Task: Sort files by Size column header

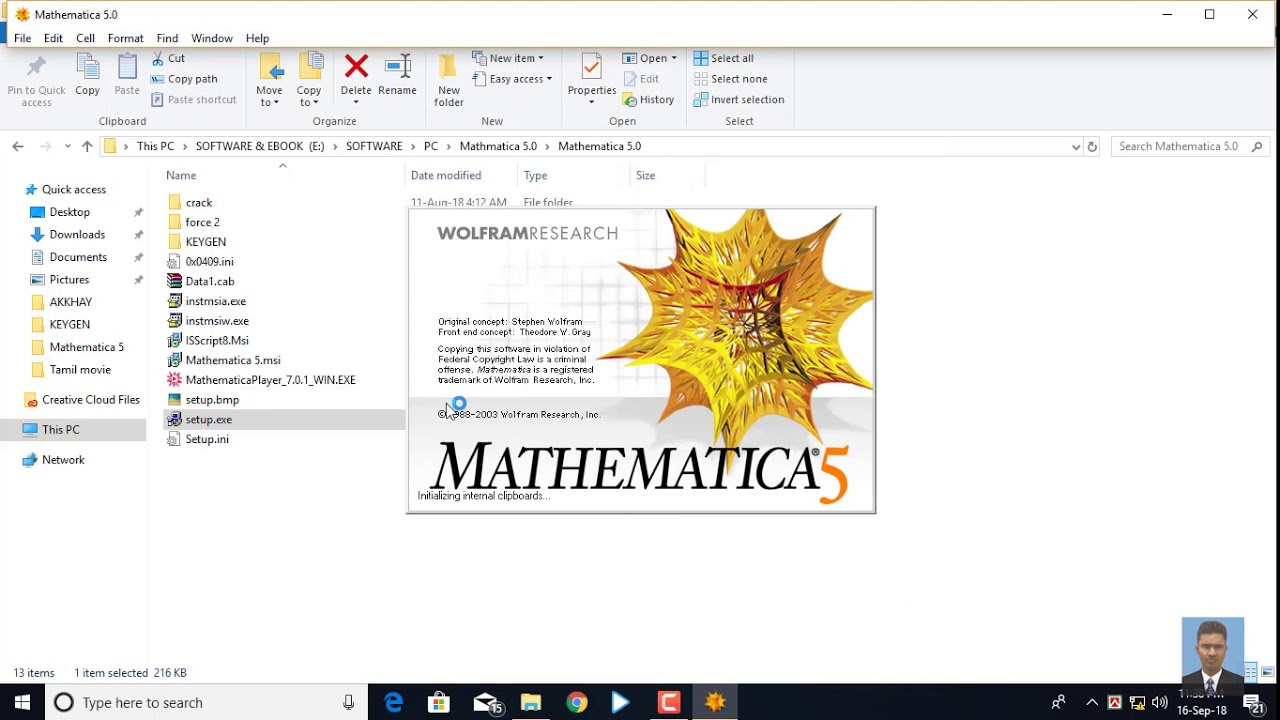Action: [646, 175]
